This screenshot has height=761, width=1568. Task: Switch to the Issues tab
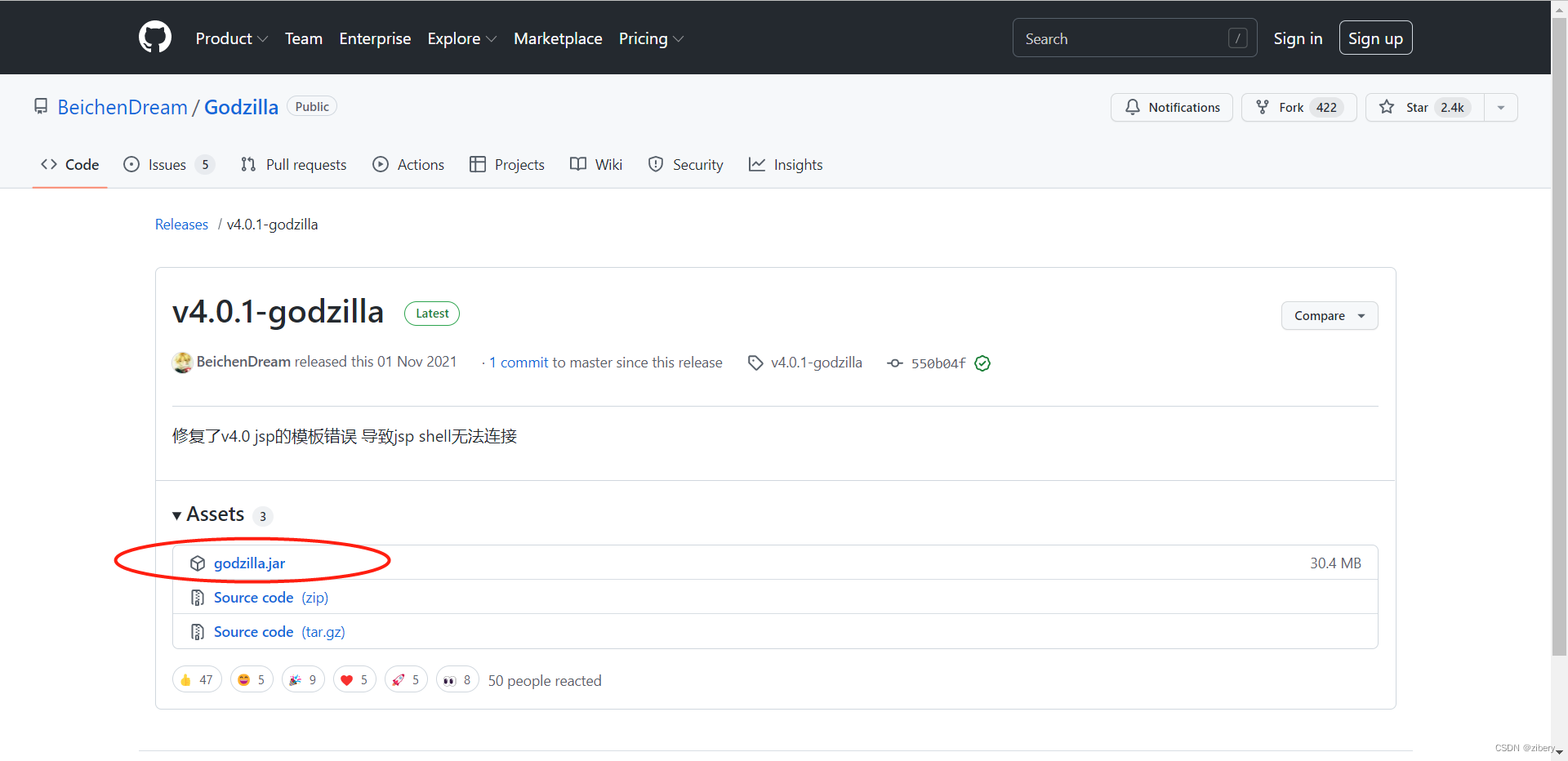[x=169, y=165]
